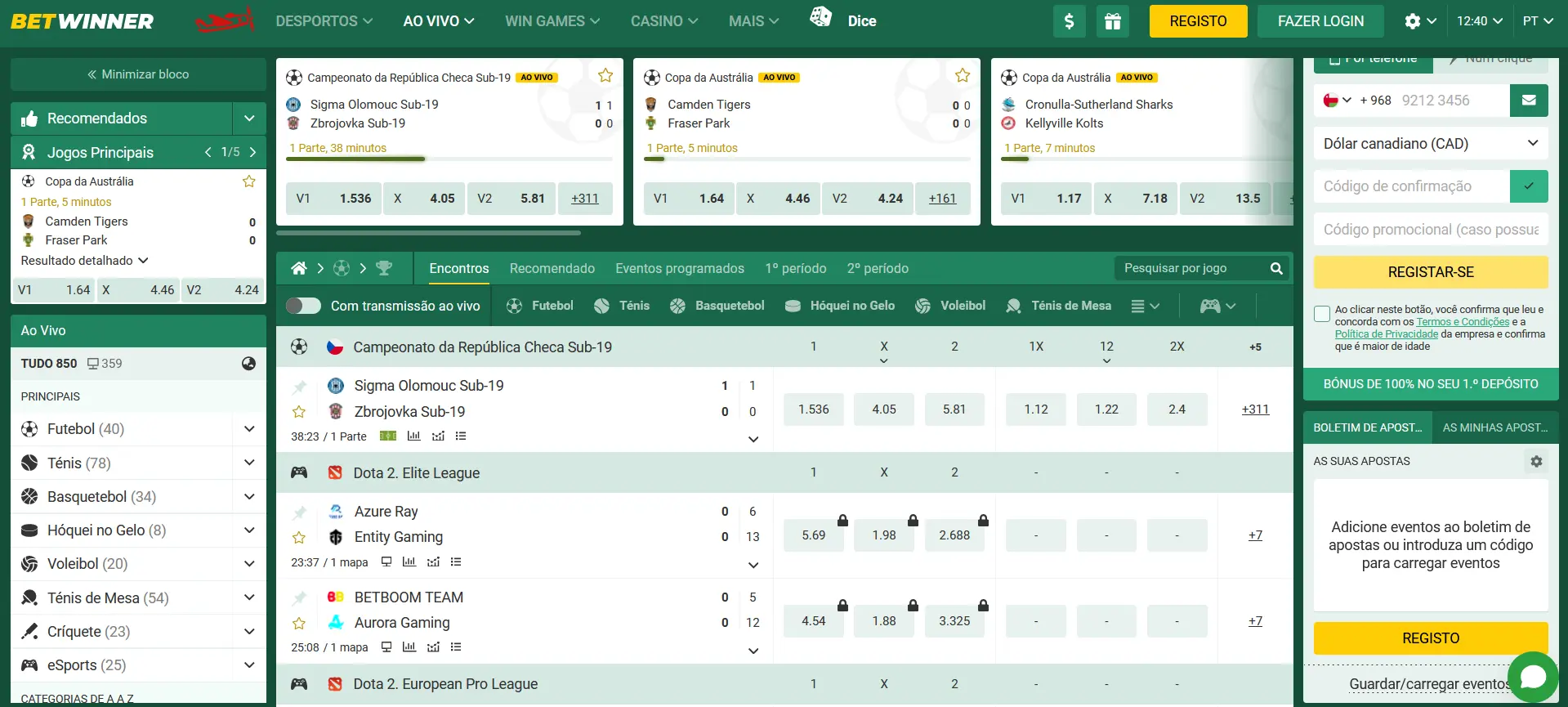The width and height of the screenshot is (1568, 707).
Task: Click the trophy breadcrumb icon
Action: (384, 268)
